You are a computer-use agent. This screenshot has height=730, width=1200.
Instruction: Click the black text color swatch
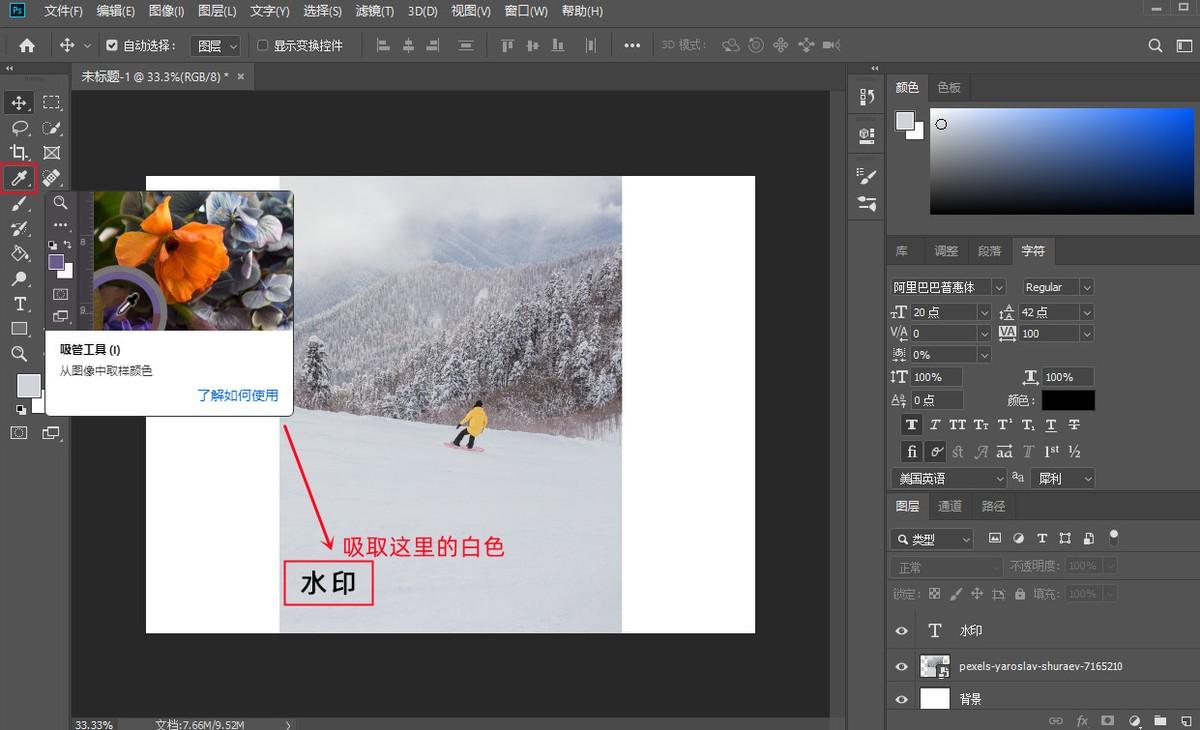tap(1068, 400)
